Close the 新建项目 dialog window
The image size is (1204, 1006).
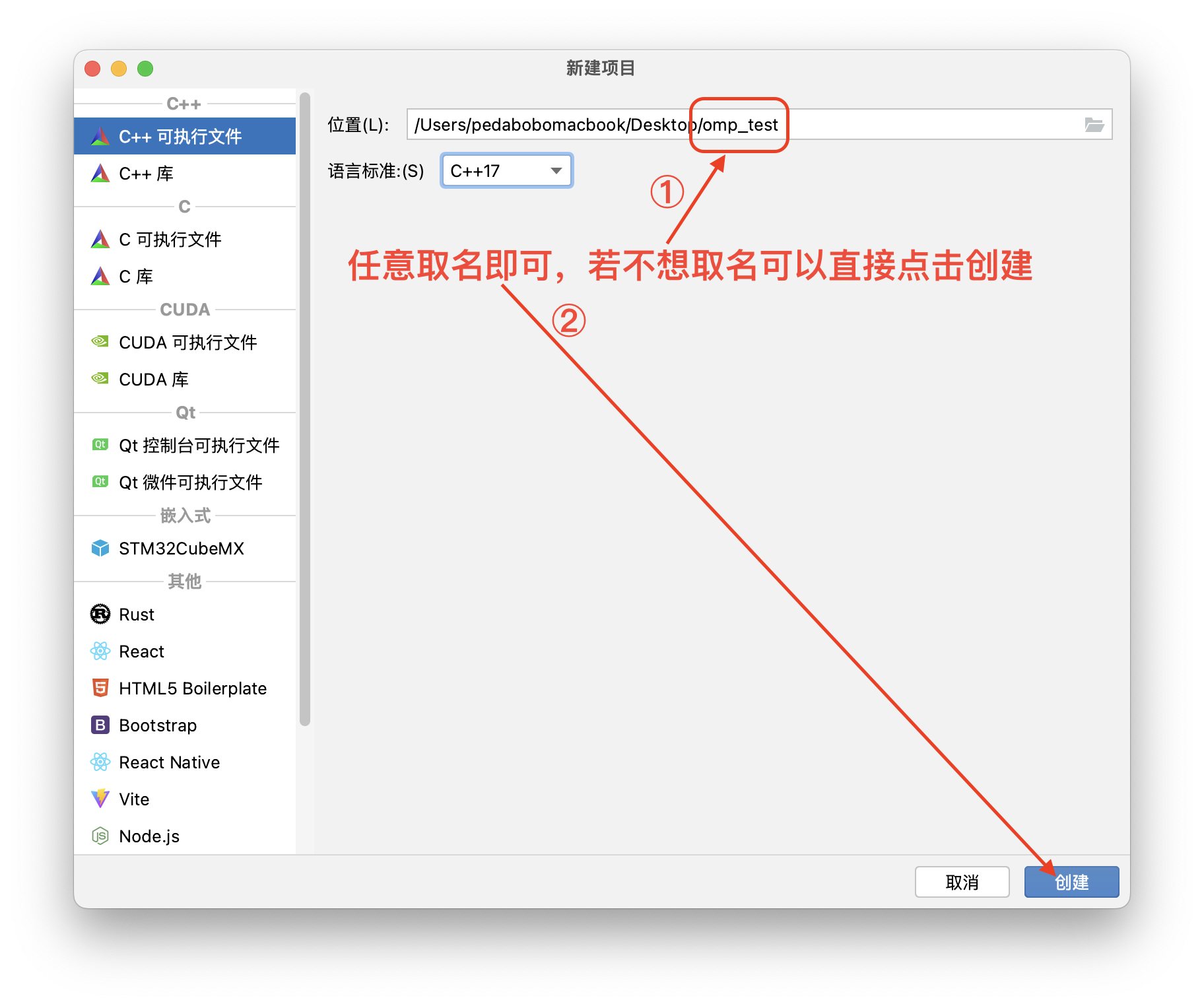click(92, 69)
